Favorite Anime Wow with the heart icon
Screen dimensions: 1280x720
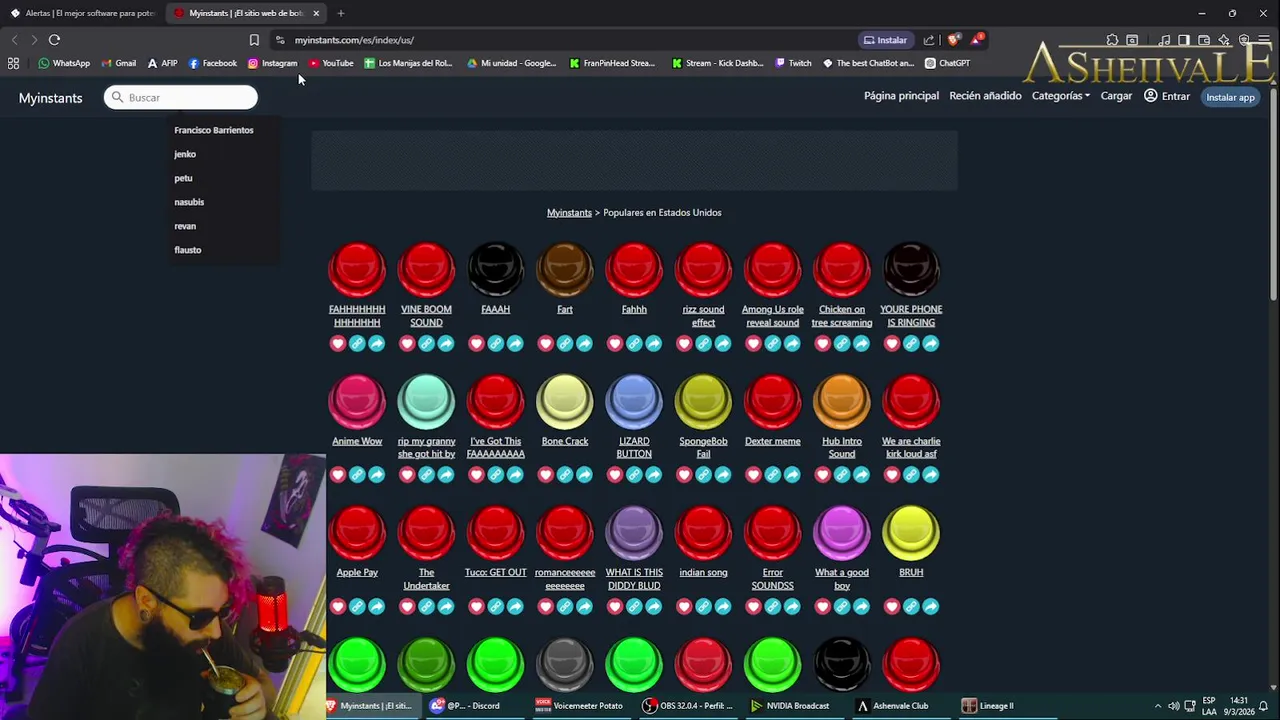(338, 475)
